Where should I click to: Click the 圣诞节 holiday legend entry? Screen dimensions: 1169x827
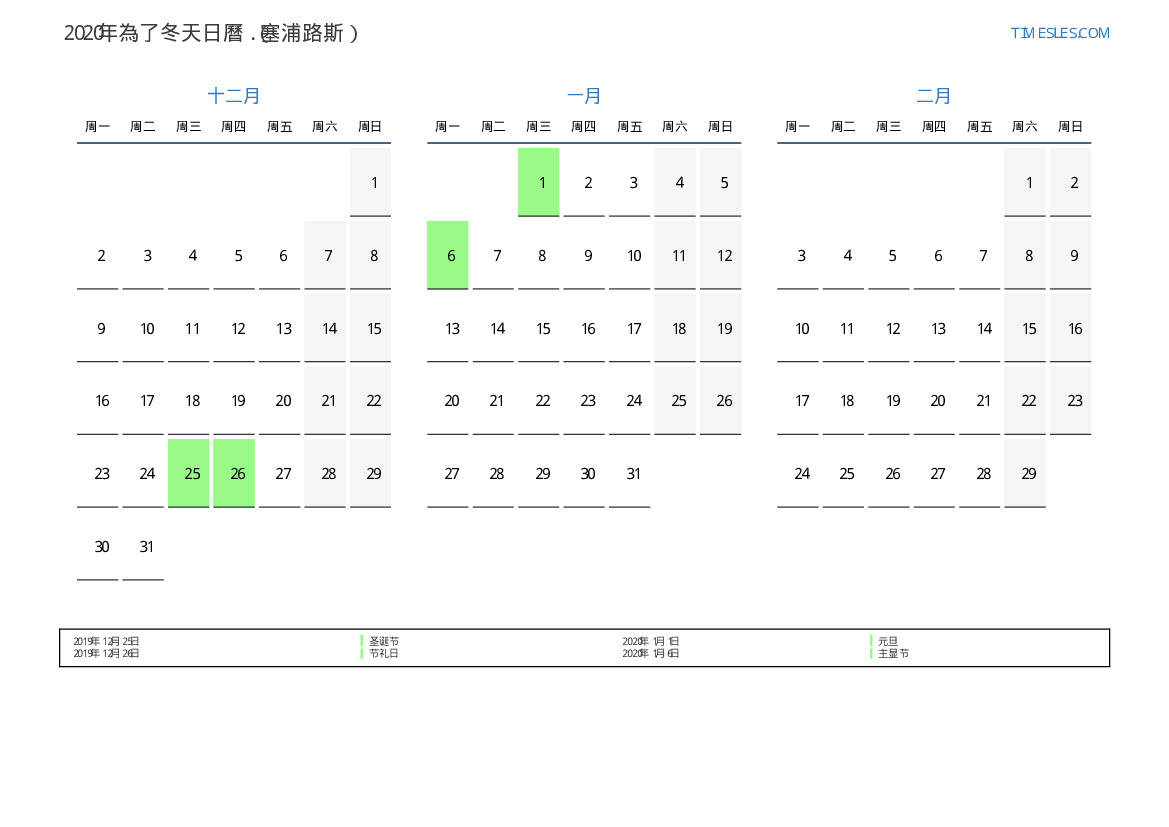(384, 641)
